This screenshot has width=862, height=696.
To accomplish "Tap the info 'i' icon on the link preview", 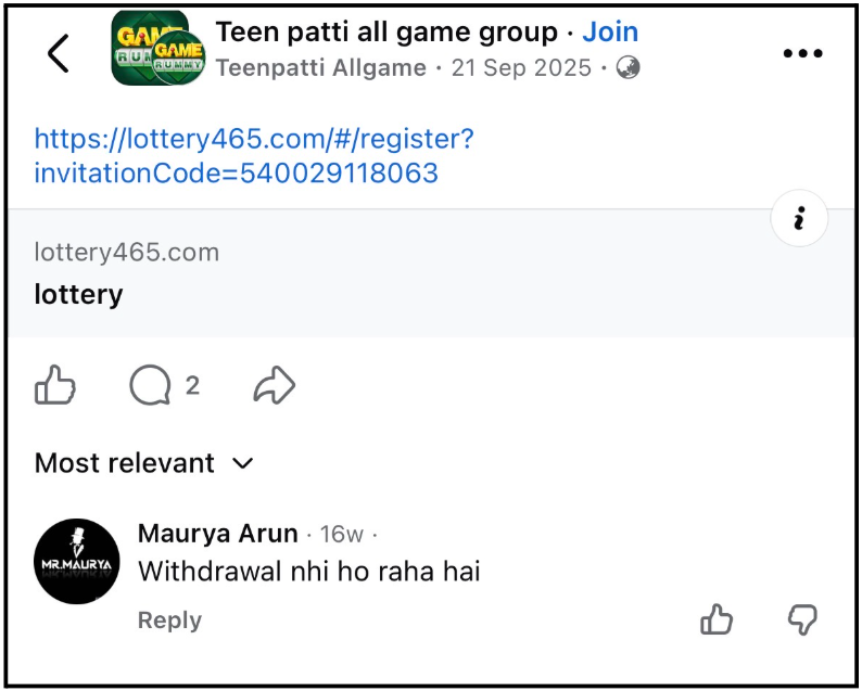I will coord(798,218).
